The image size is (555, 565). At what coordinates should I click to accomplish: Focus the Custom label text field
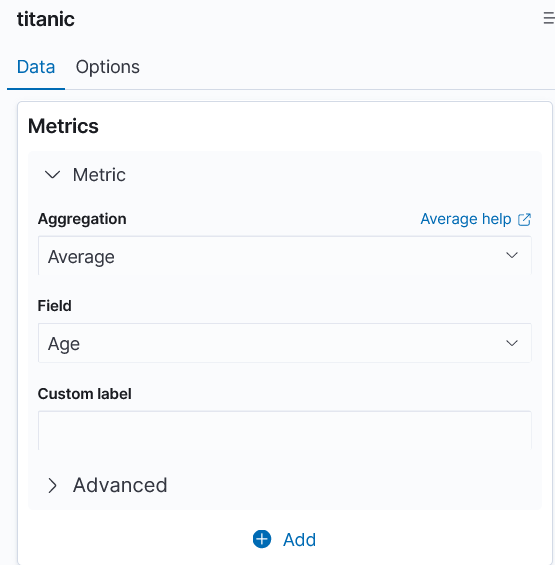[285, 430]
